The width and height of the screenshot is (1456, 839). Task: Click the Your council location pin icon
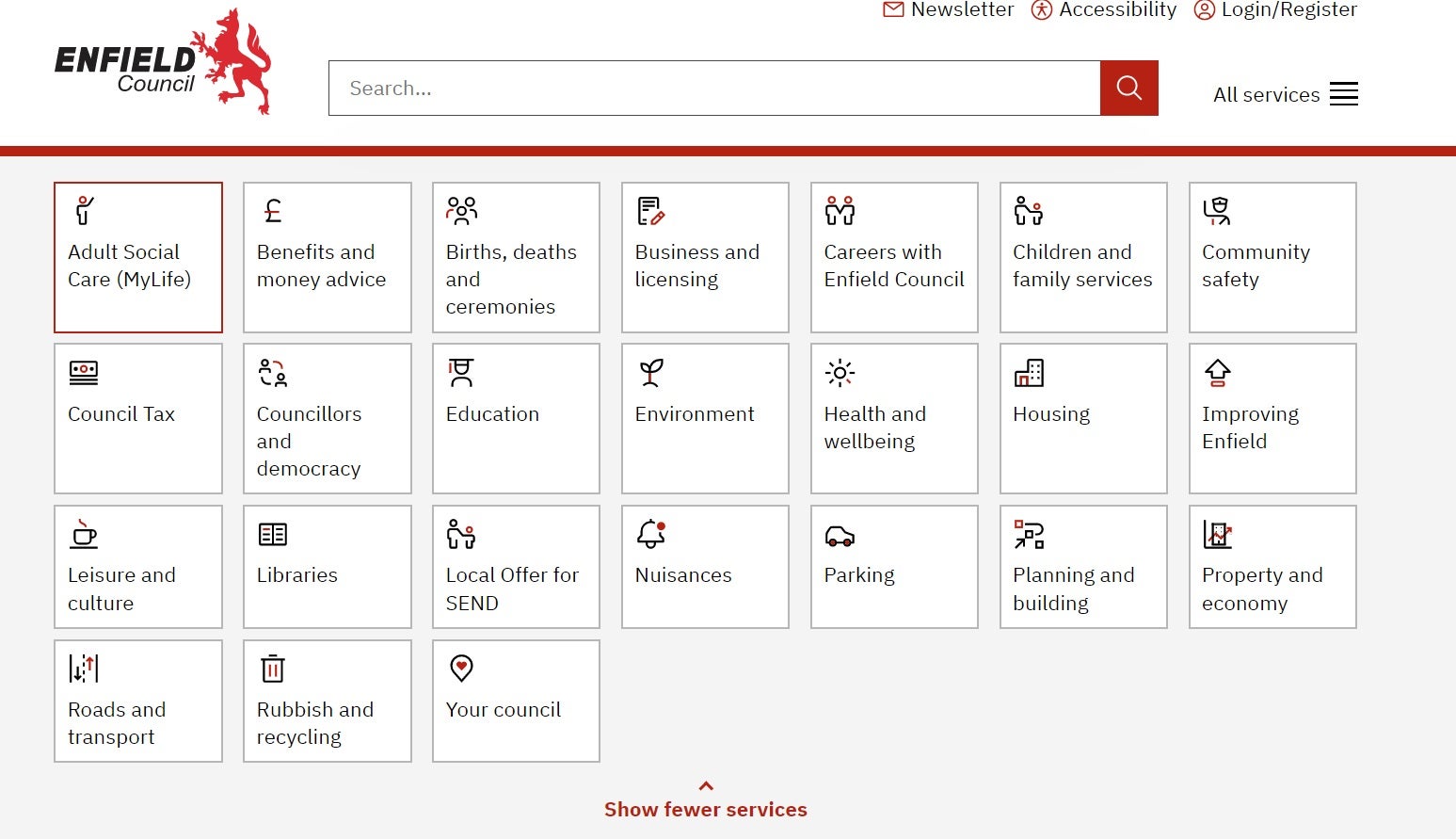(462, 668)
